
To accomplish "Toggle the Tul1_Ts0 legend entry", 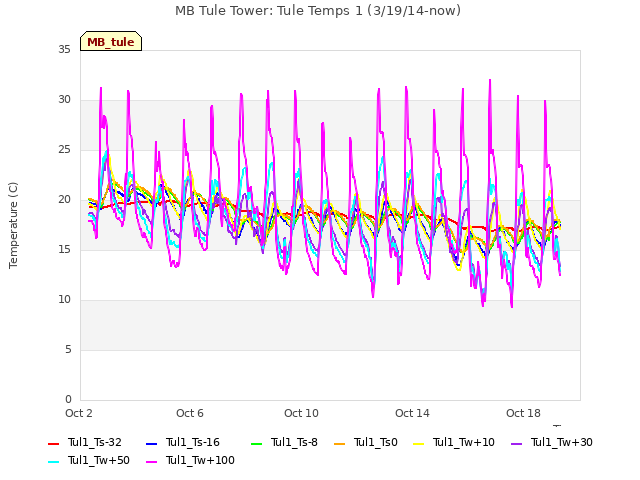I will [366, 442].
